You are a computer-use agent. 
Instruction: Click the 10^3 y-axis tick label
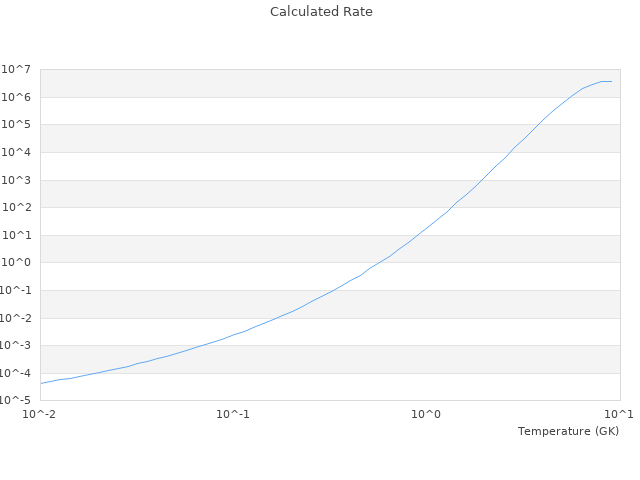click(19, 181)
